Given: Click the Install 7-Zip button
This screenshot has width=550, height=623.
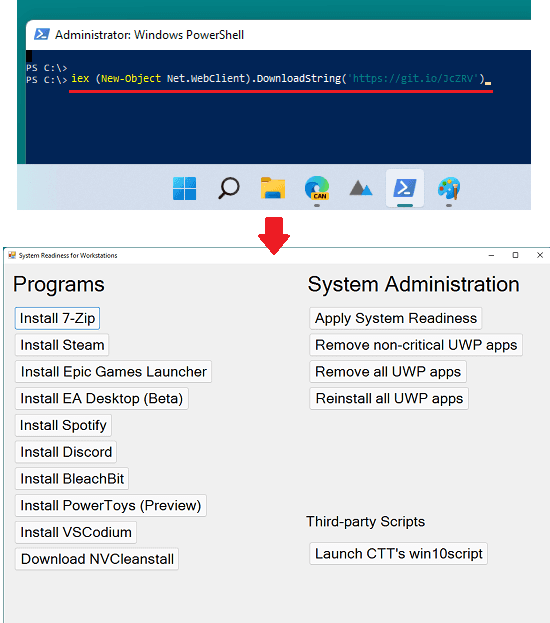Looking at the screenshot, I should click(57, 318).
